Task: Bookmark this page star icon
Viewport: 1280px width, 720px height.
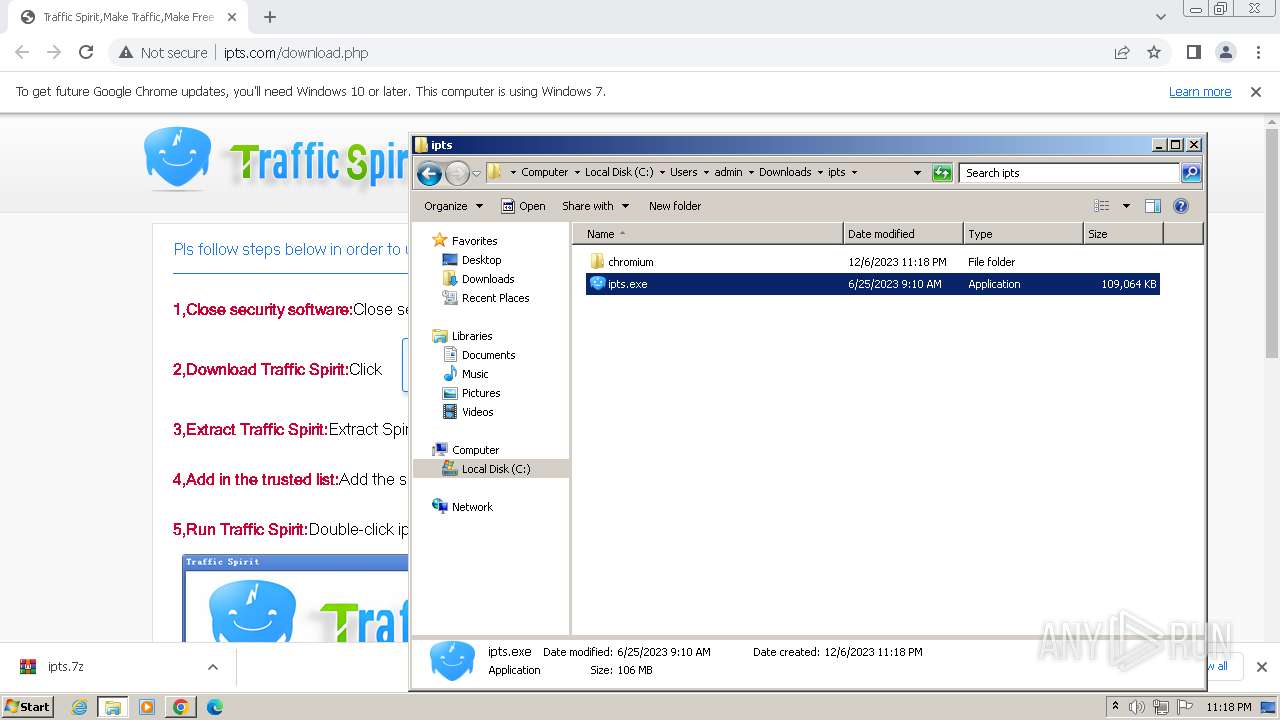Action: (1154, 52)
